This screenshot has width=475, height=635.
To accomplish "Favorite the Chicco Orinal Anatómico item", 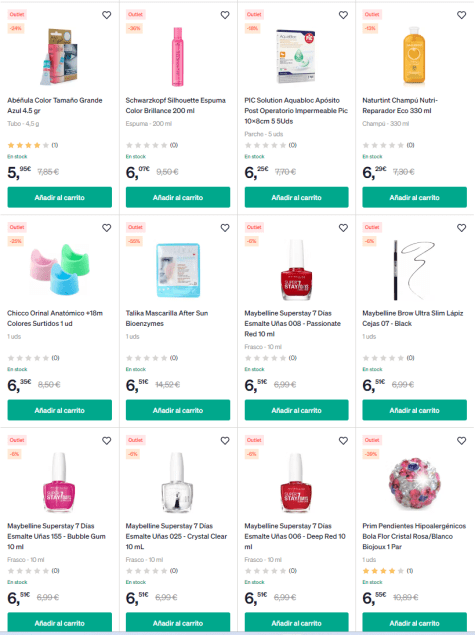I will pos(107,228).
